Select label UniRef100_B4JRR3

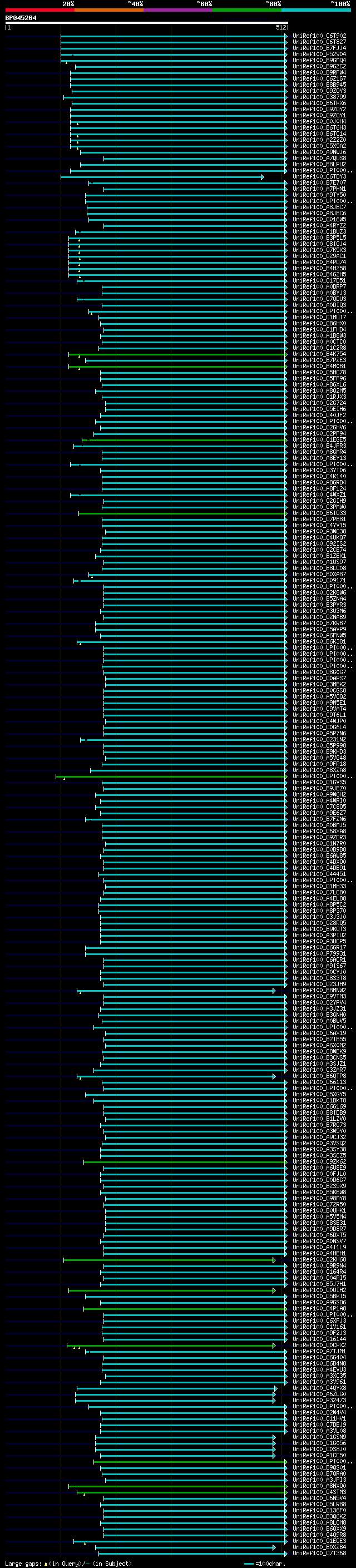(x=319, y=446)
